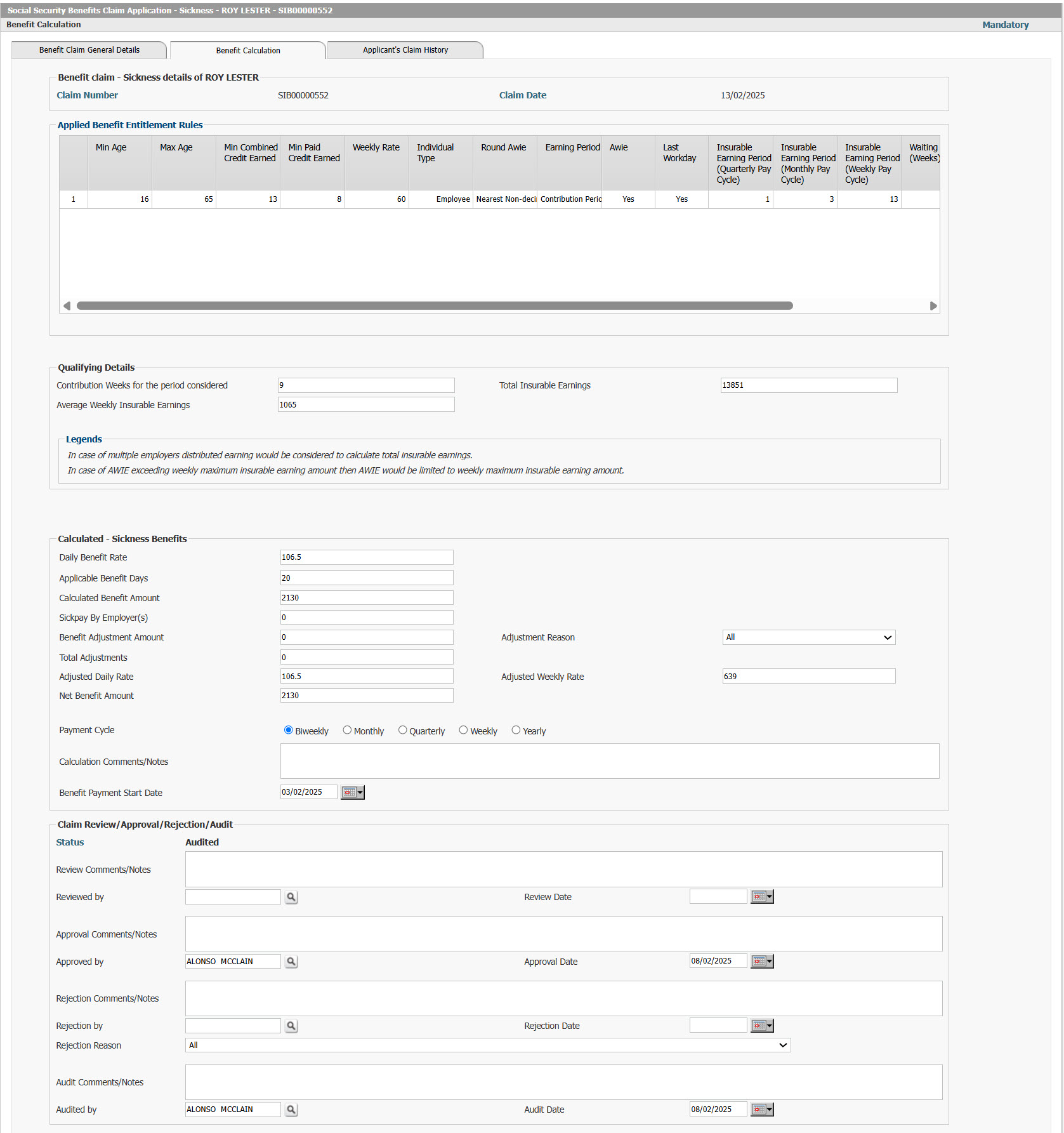Open the Approval Date calendar picker

(x=762, y=962)
